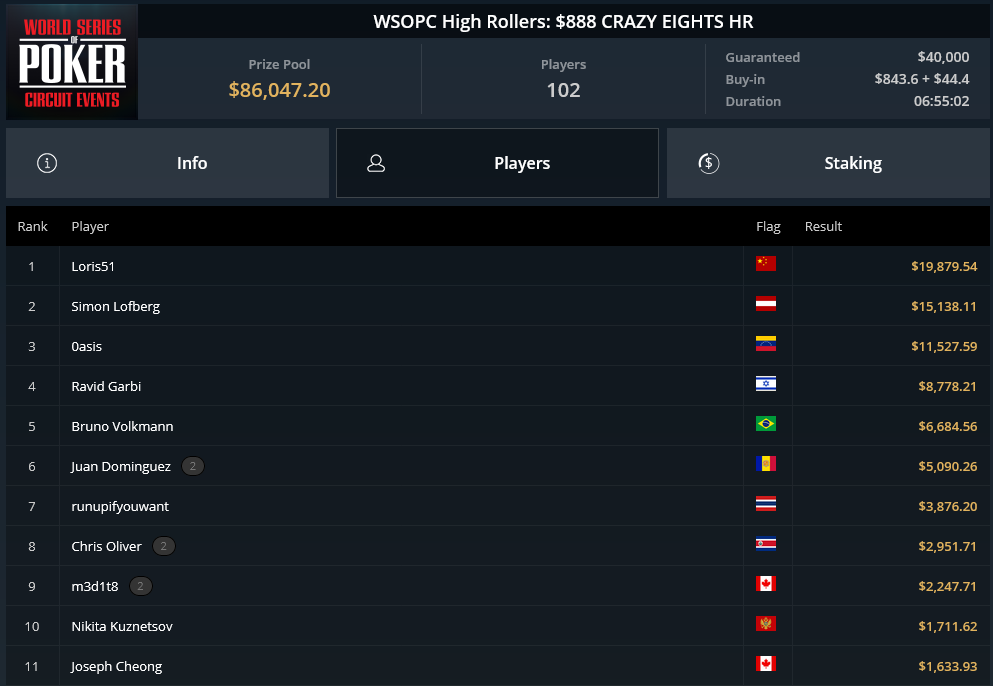Click the info circle icon
993x686 pixels.
point(47,163)
